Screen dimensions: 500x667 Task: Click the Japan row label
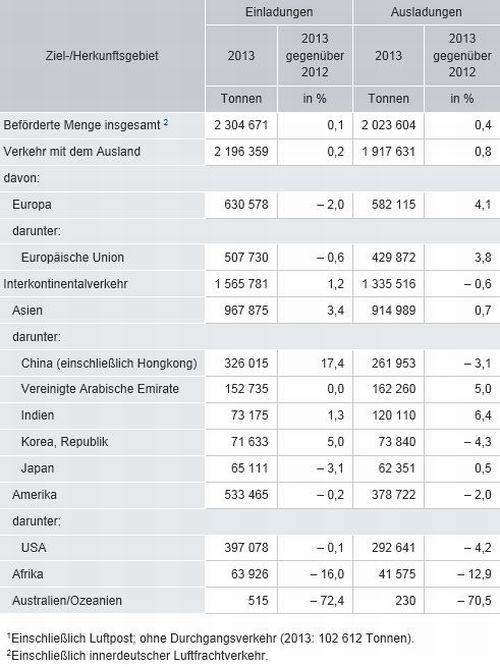tap(37, 468)
